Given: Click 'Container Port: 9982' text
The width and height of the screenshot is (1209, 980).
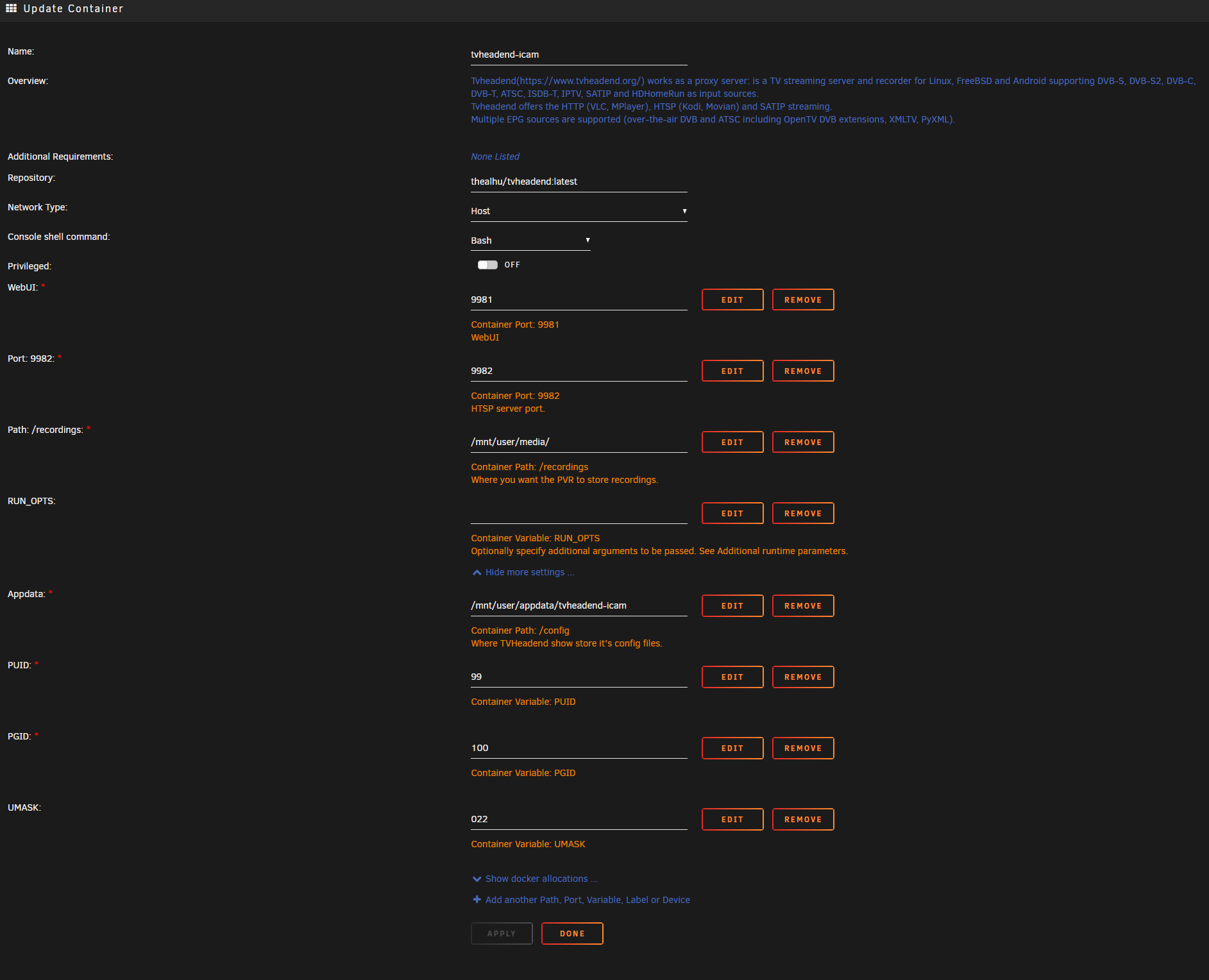Looking at the screenshot, I should (515, 396).
